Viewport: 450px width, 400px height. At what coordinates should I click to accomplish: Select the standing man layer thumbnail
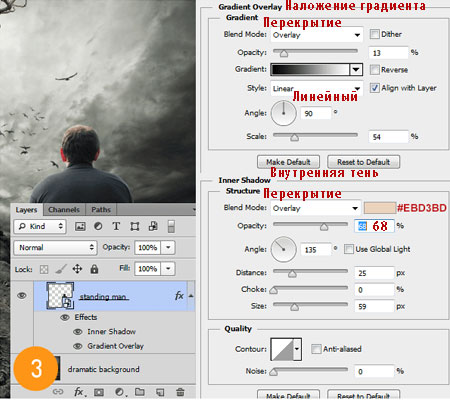[60, 295]
